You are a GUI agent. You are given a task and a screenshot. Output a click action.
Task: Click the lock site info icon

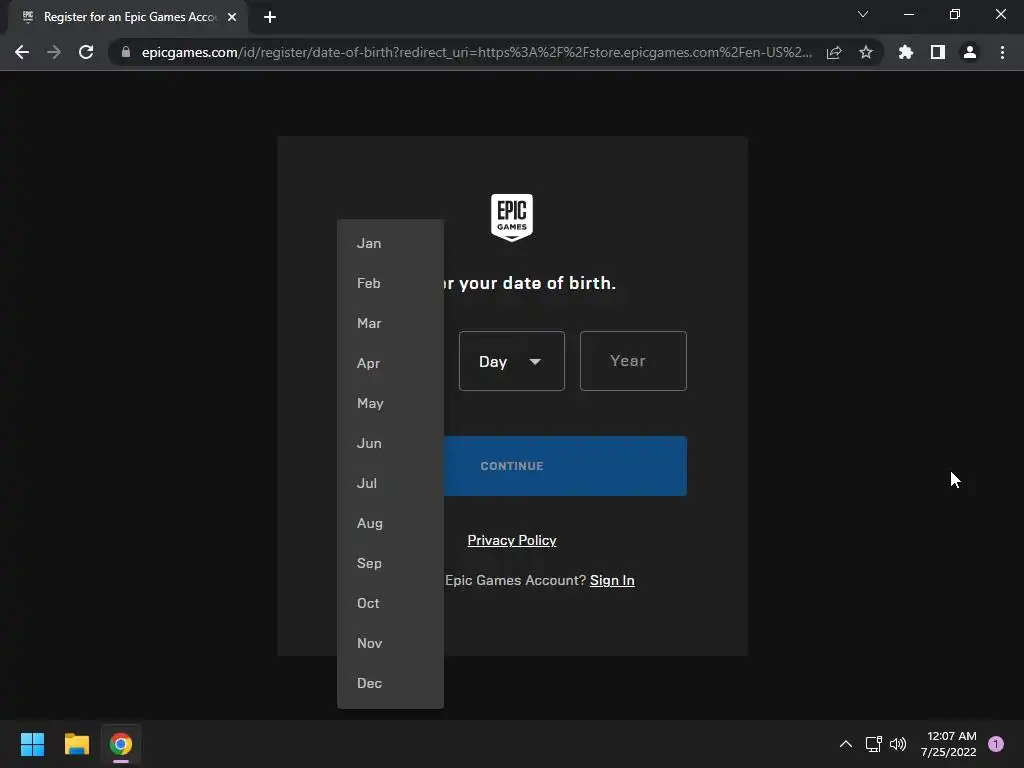[126, 52]
